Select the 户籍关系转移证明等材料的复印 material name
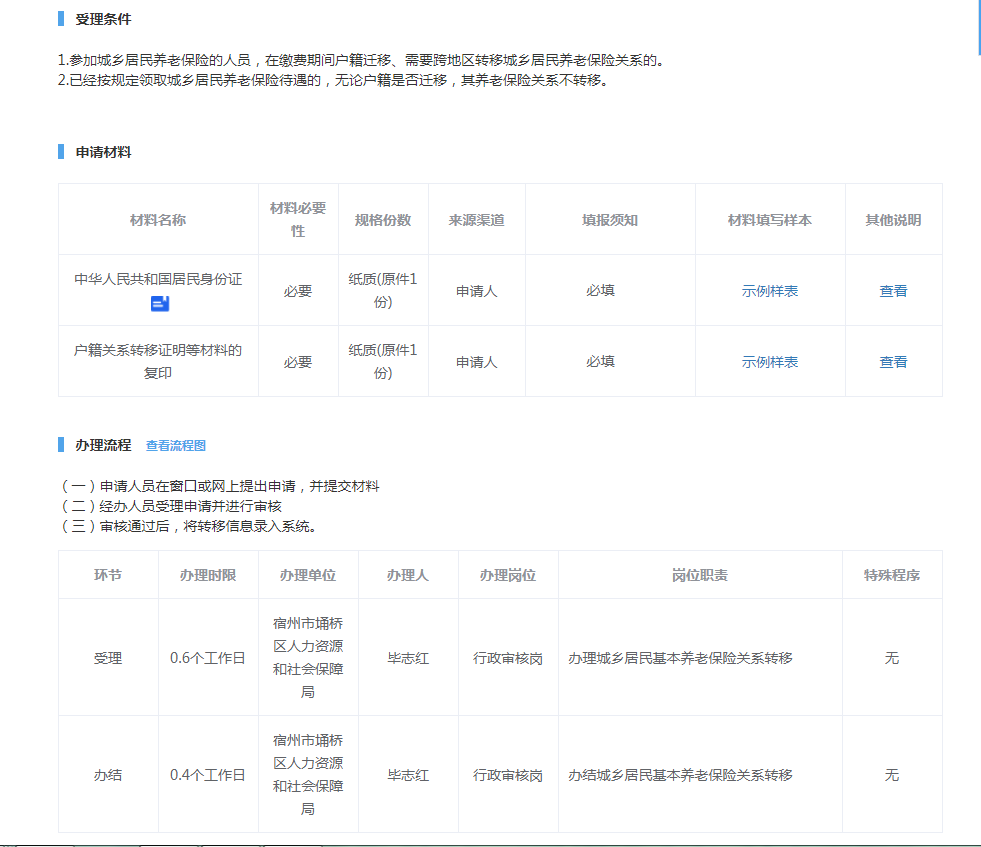The image size is (981, 847). click(158, 361)
